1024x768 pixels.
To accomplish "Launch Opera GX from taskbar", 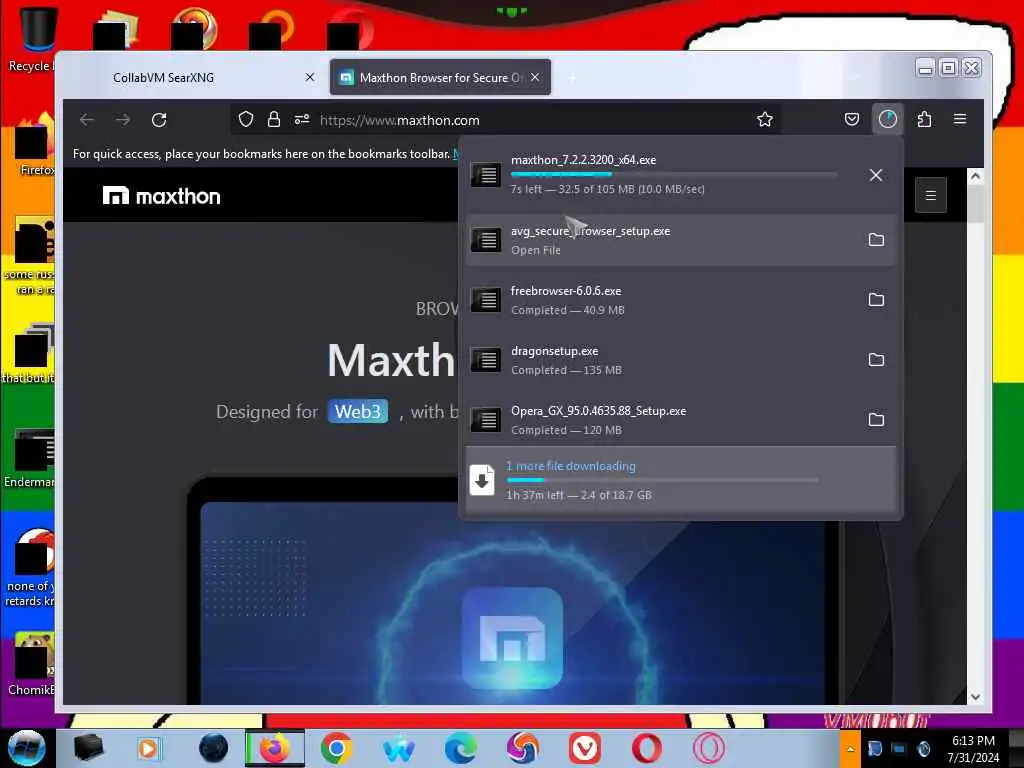I will (709, 748).
